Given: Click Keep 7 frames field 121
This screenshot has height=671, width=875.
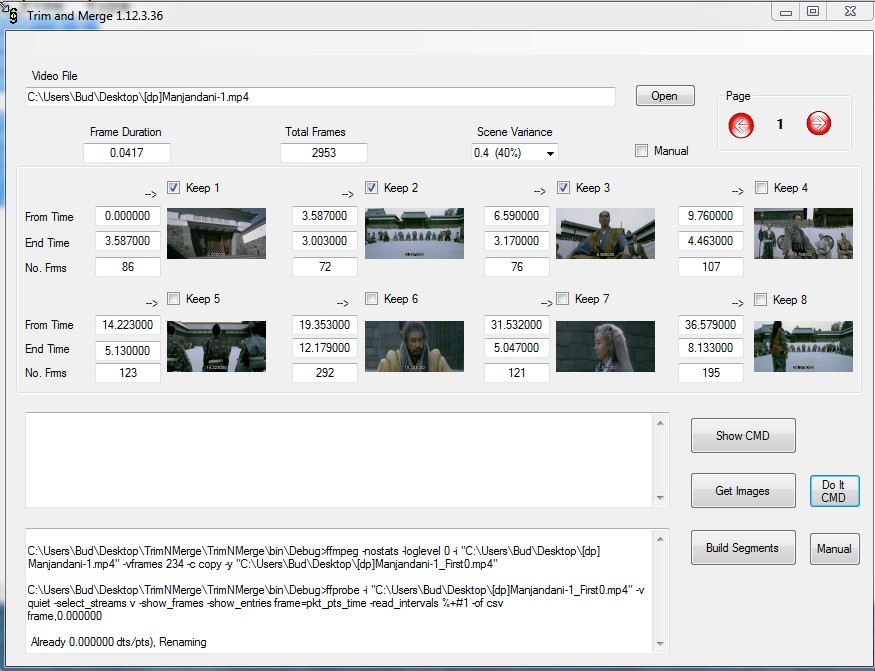Looking at the screenshot, I should pos(517,373).
